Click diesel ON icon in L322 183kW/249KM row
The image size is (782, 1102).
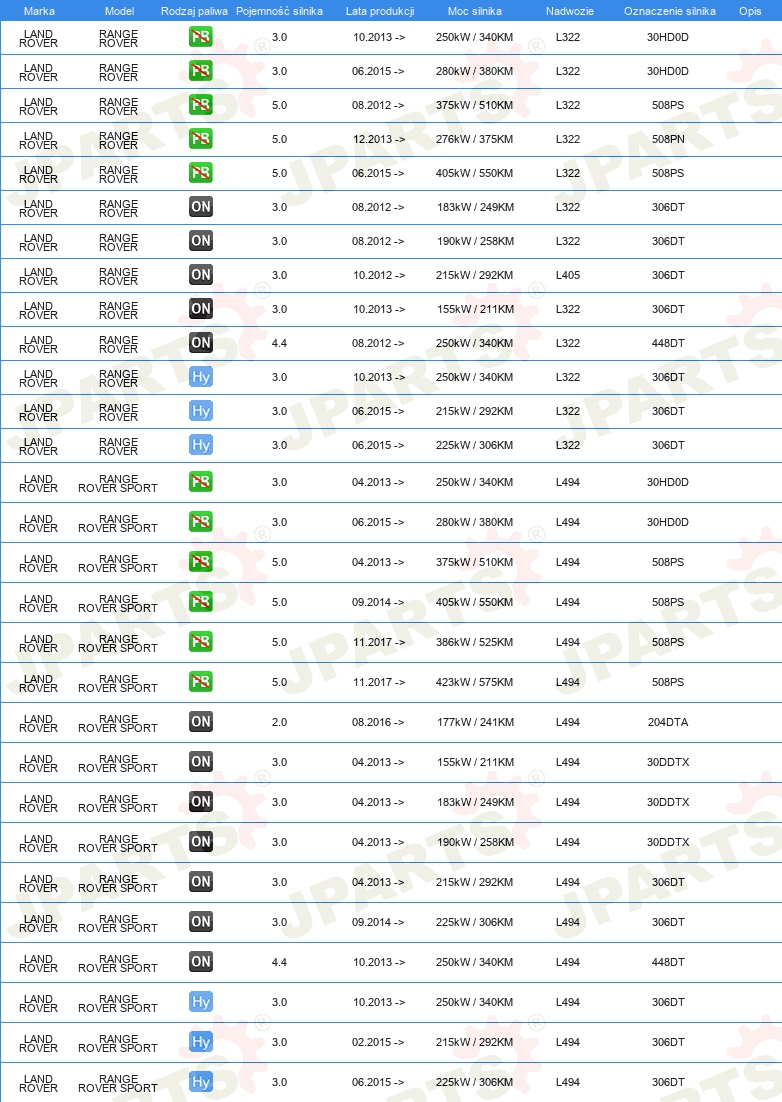201,207
